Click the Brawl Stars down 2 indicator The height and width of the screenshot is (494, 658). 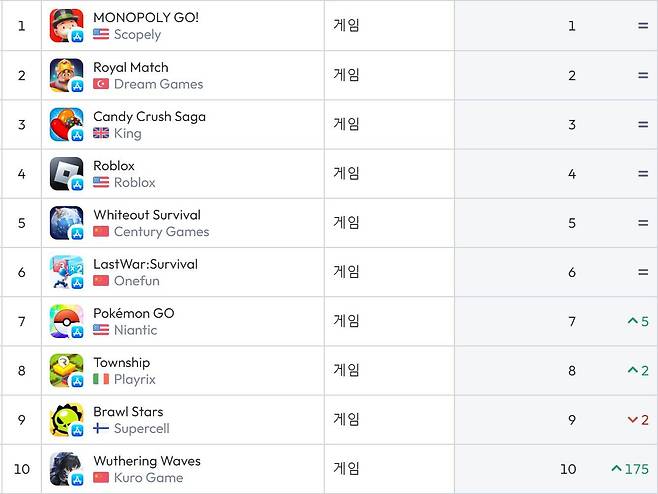coord(638,420)
